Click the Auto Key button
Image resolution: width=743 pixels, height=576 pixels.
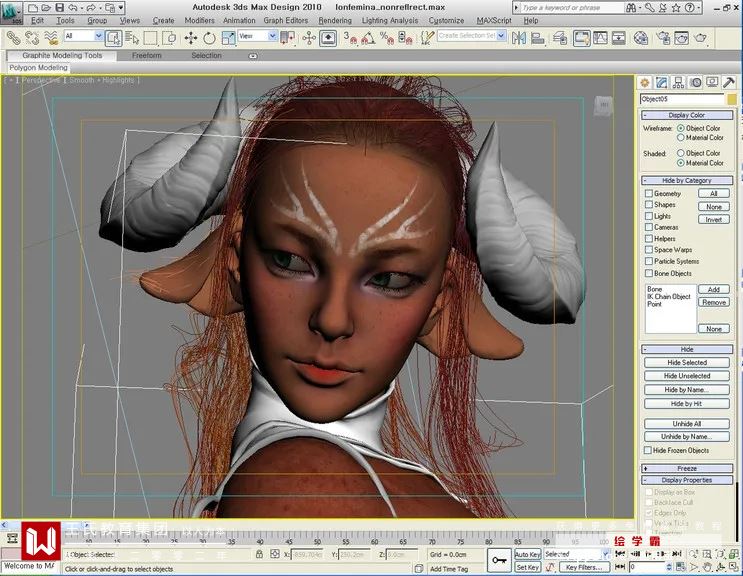tap(527, 554)
